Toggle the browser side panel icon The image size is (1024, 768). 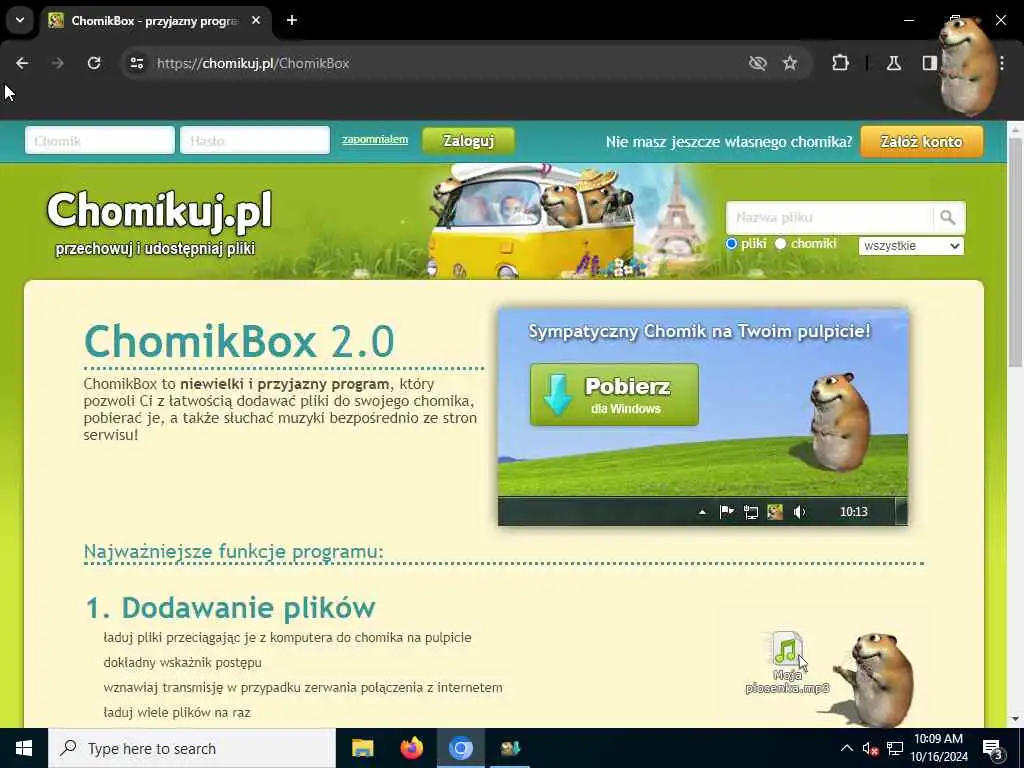[929, 63]
